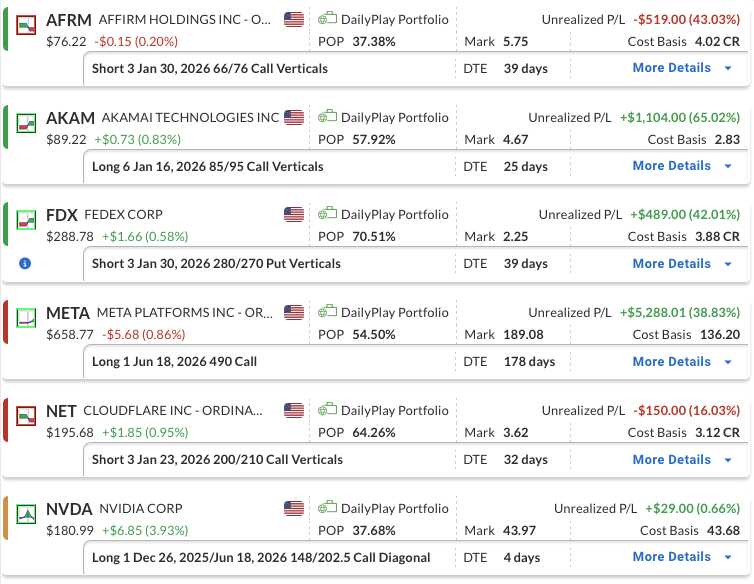Click the META chart icon
The image size is (754, 584).
coord(28,315)
